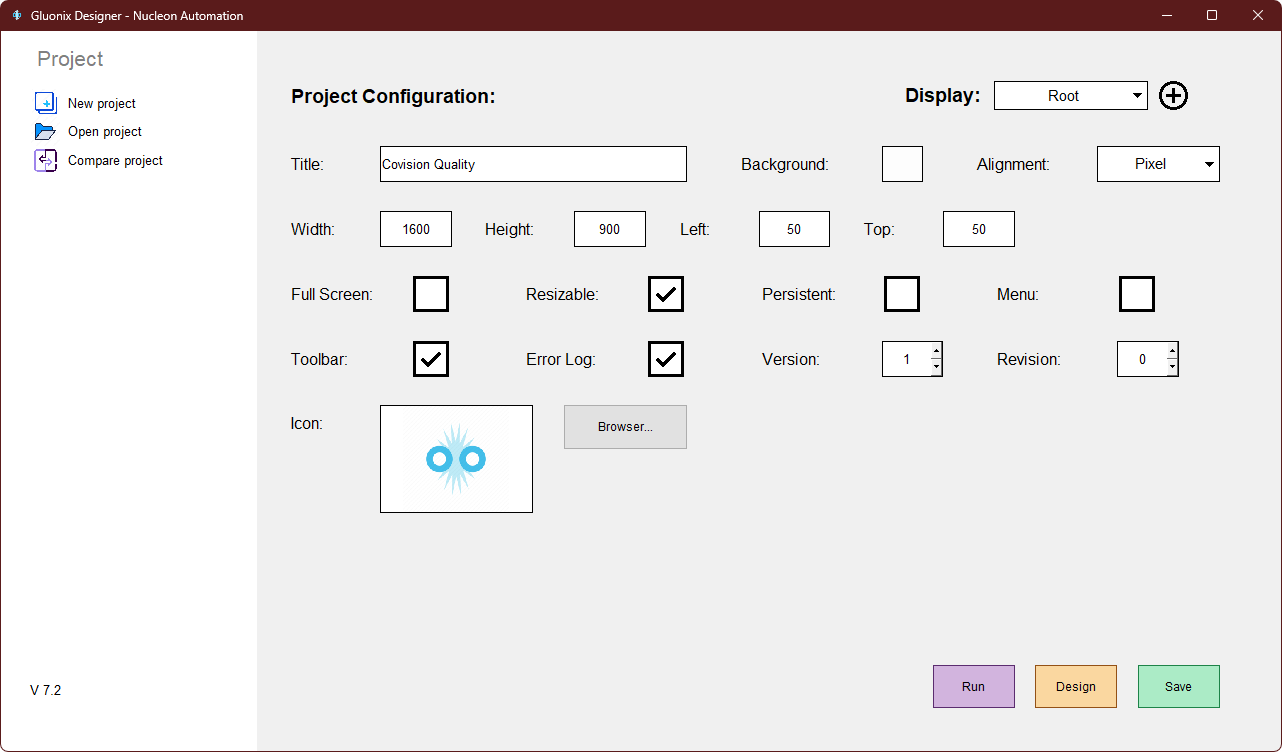This screenshot has height=752, width=1282.
Task: Disable the Error Log checkbox
Action: [x=666, y=359]
